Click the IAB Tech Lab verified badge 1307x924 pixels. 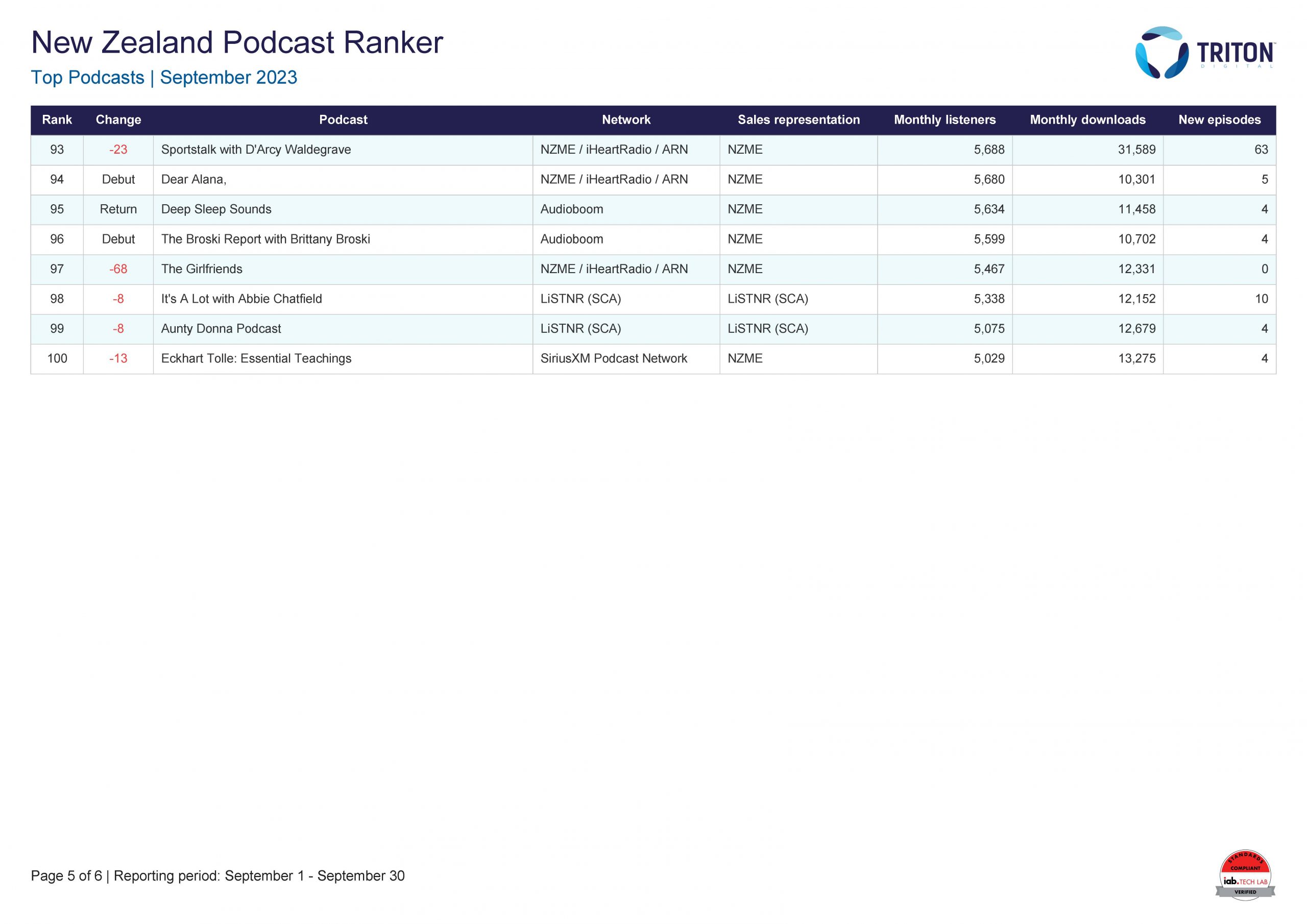pyautogui.click(x=1245, y=875)
